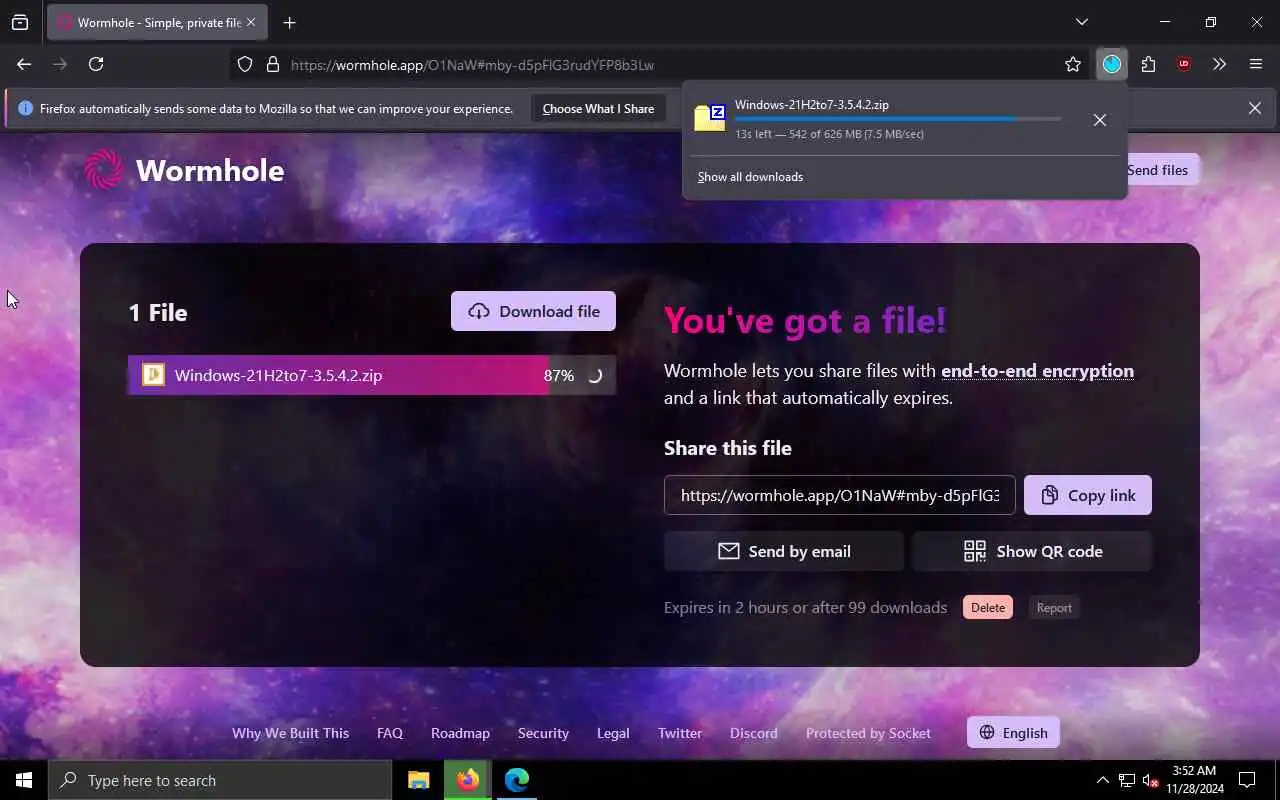Click the Firefox View icon in tab bar
1280x800 pixels.
click(20, 22)
